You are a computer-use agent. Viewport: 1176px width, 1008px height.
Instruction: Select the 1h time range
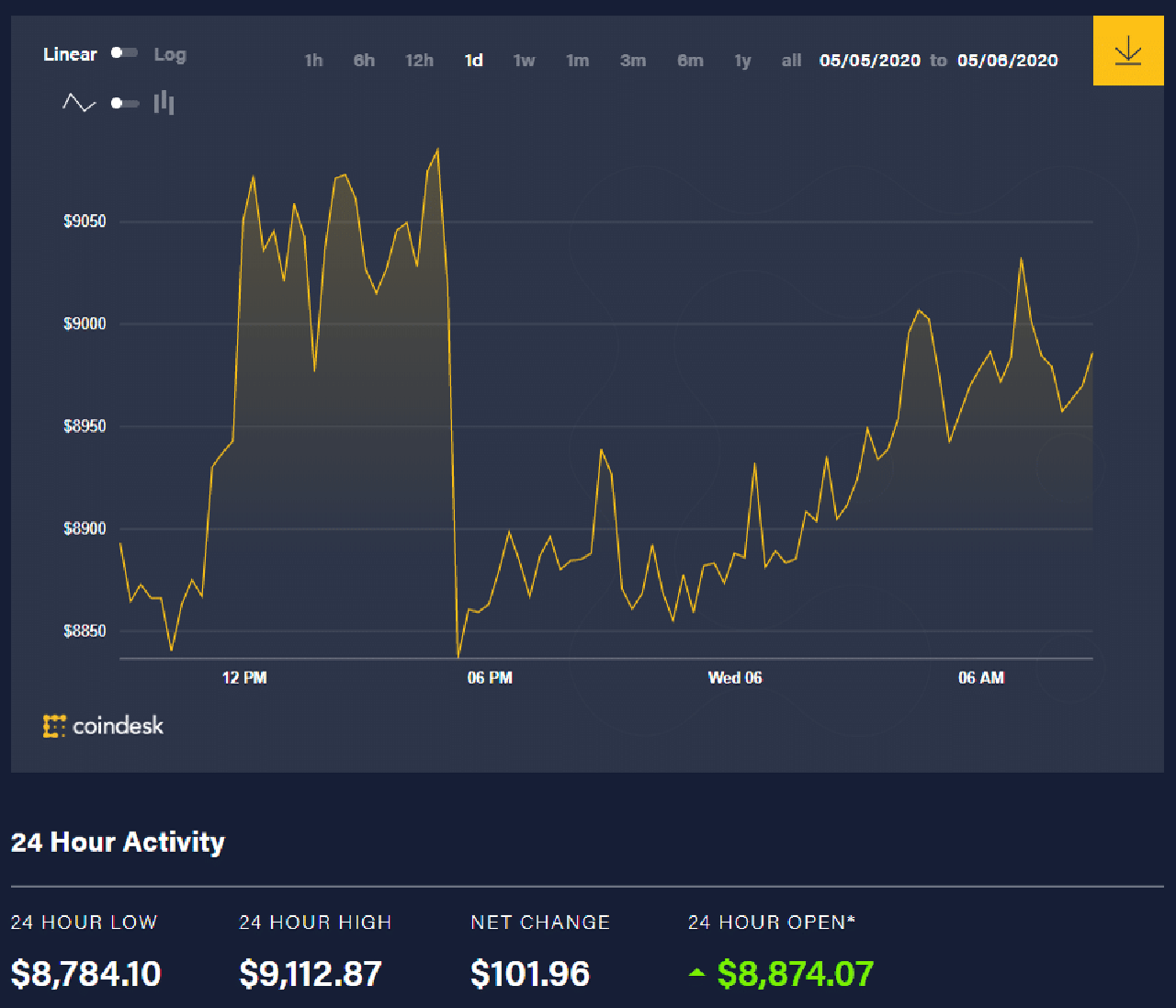click(313, 61)
